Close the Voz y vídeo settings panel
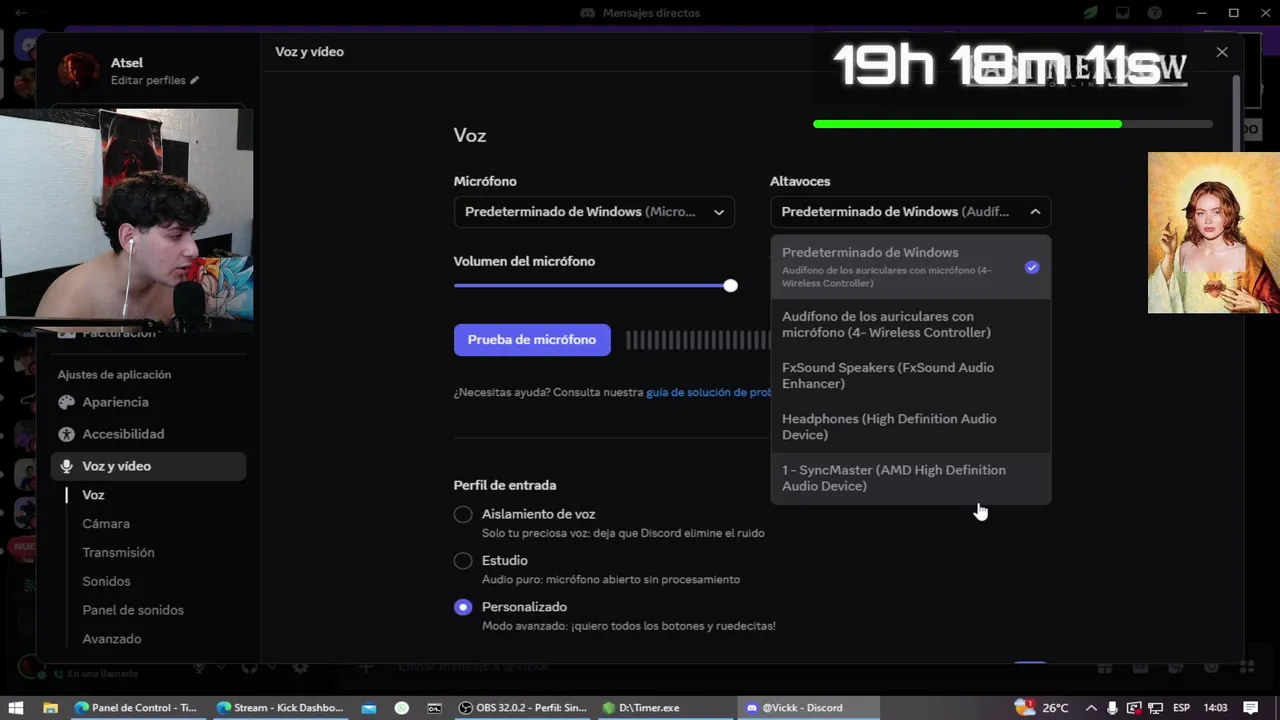 pos(1222,52)
